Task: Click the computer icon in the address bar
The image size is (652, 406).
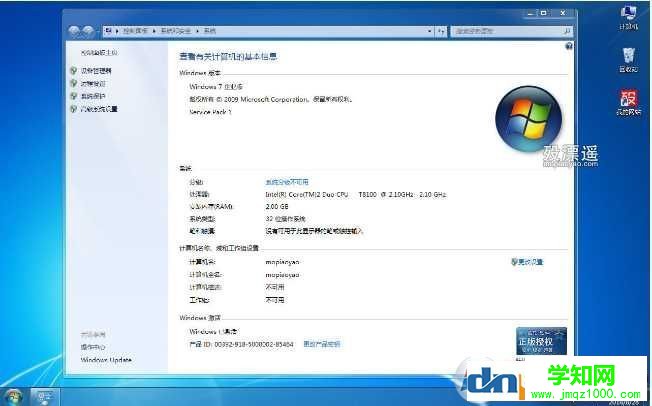Action: 109,31
